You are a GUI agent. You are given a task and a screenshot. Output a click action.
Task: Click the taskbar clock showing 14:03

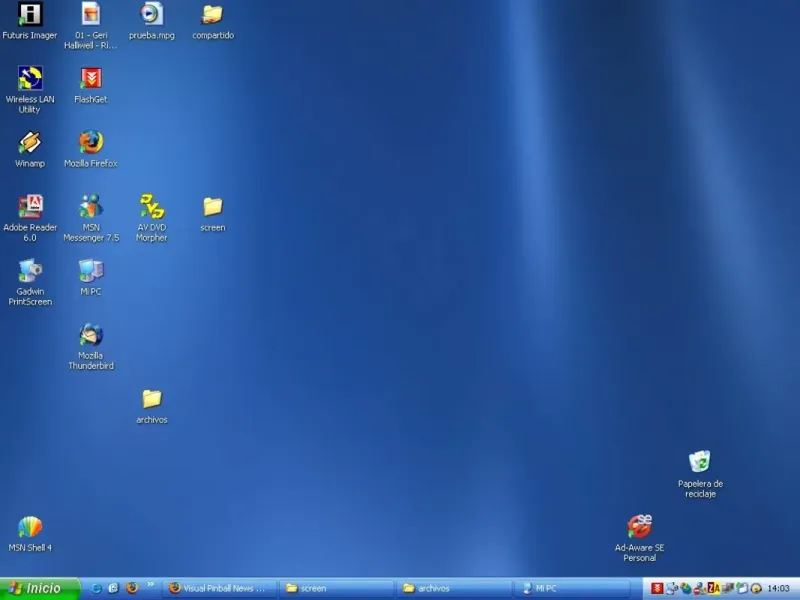coord(779,589)
